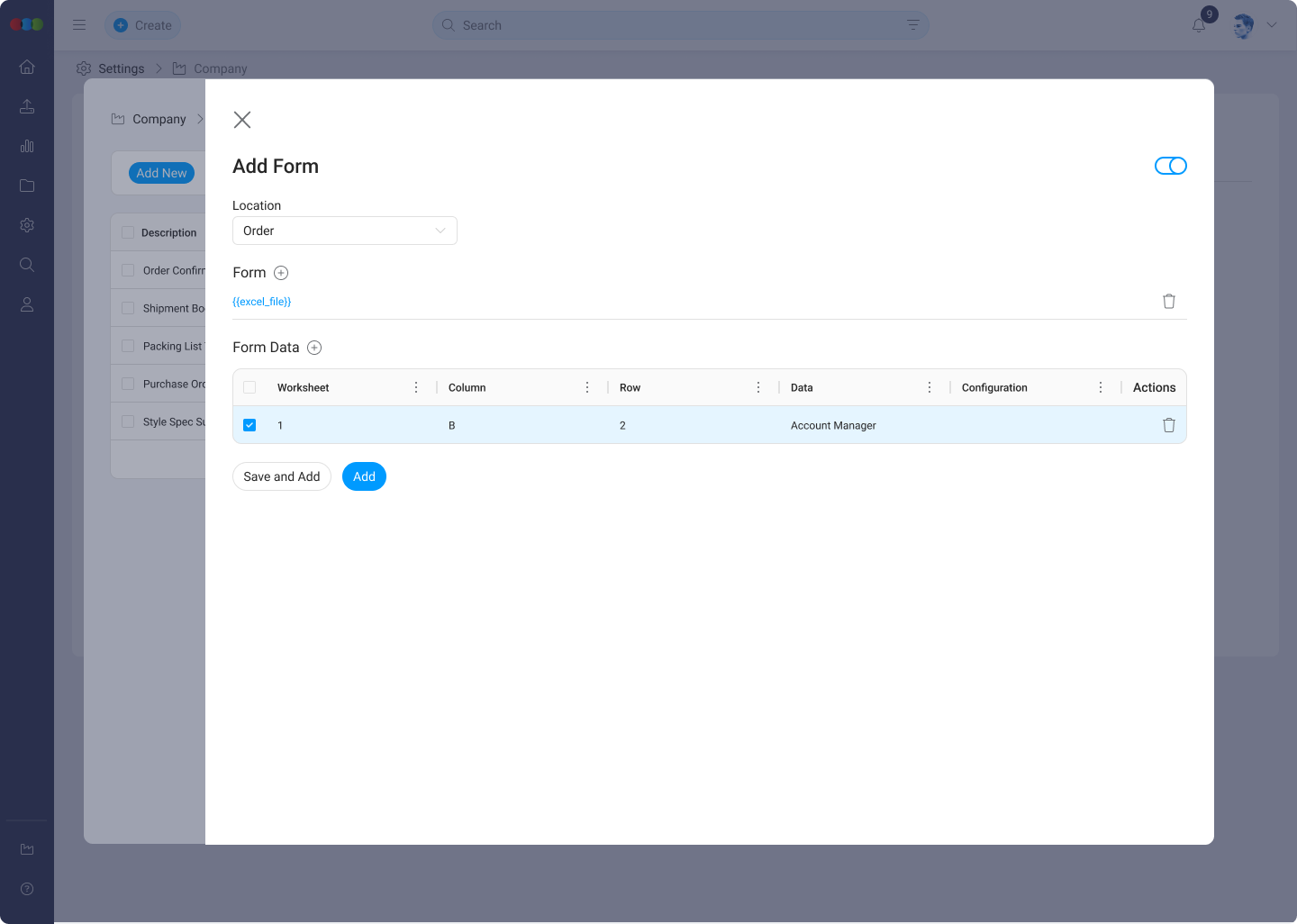Go to Settings in the breadcrumb
The width and height of the screenshot is (1297, 924).
121,68
